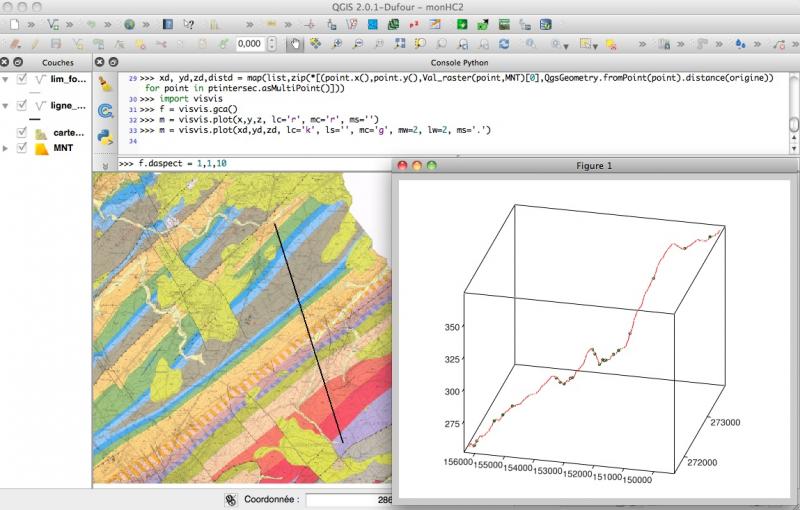
Task: Expand the MNT layer tree
Action: 7,148
